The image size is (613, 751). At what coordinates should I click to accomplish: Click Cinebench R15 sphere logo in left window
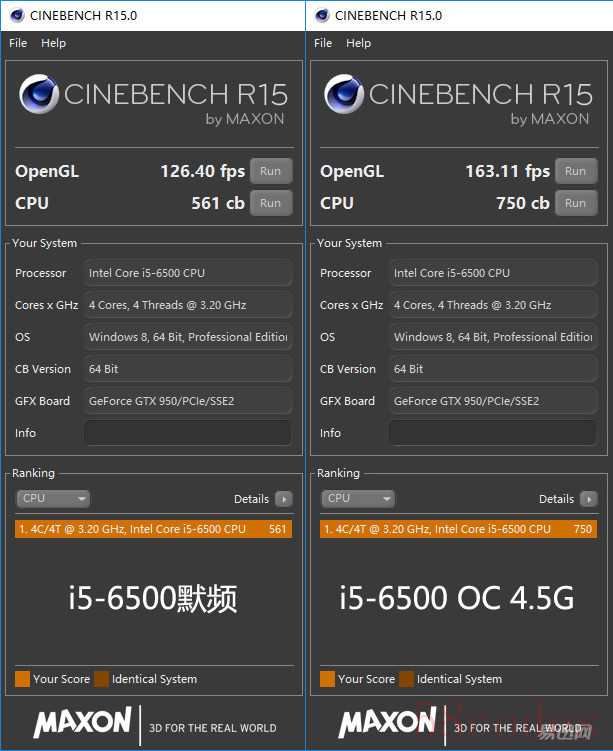pos(39,93)
